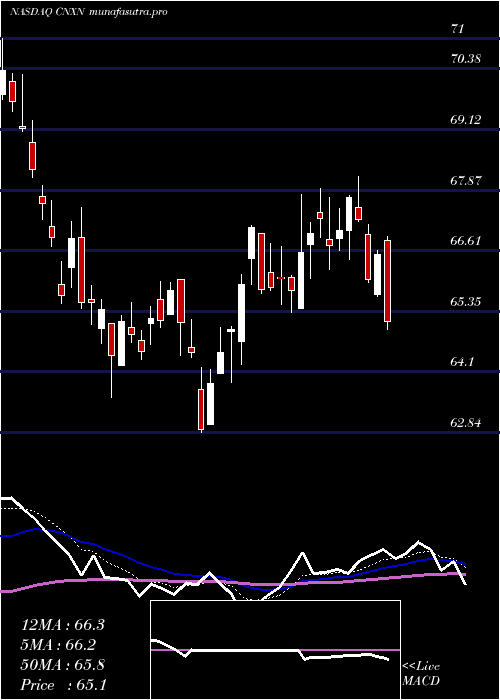Select the 71 price level label
This screenshot has width=500, height=700.
[458, 29]
